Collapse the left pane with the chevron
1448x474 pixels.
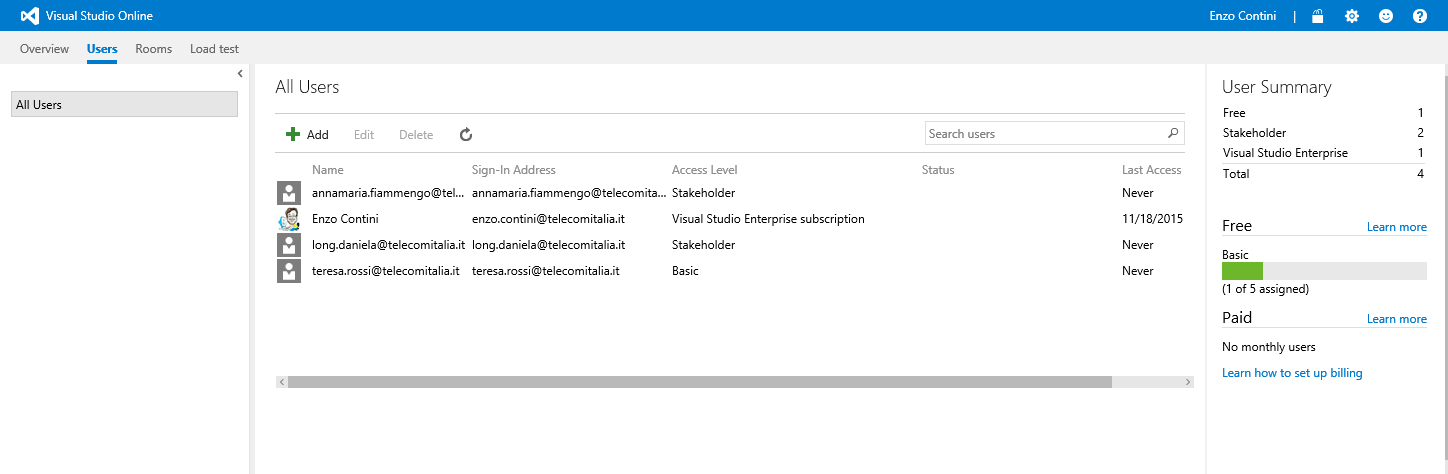(x=240, y=74)
